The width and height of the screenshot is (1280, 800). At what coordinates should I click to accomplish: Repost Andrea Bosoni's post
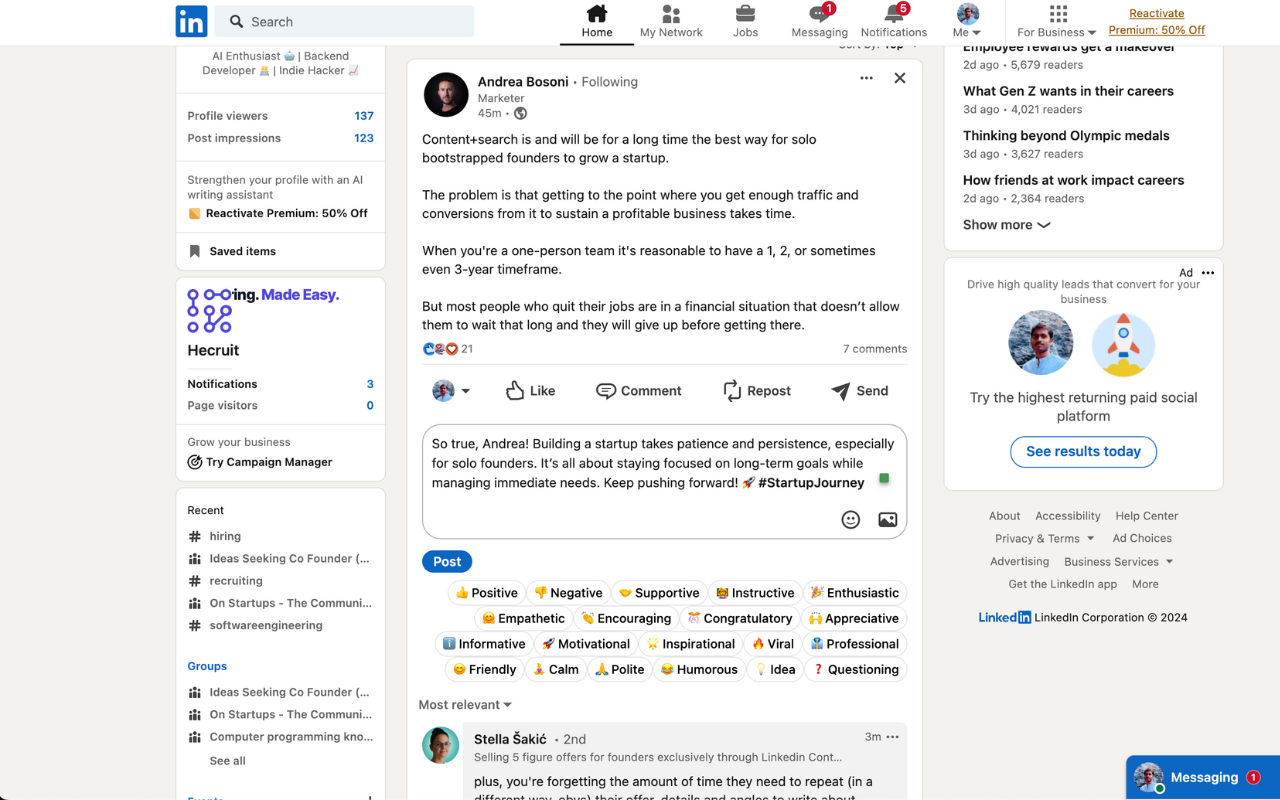point(757,391)
